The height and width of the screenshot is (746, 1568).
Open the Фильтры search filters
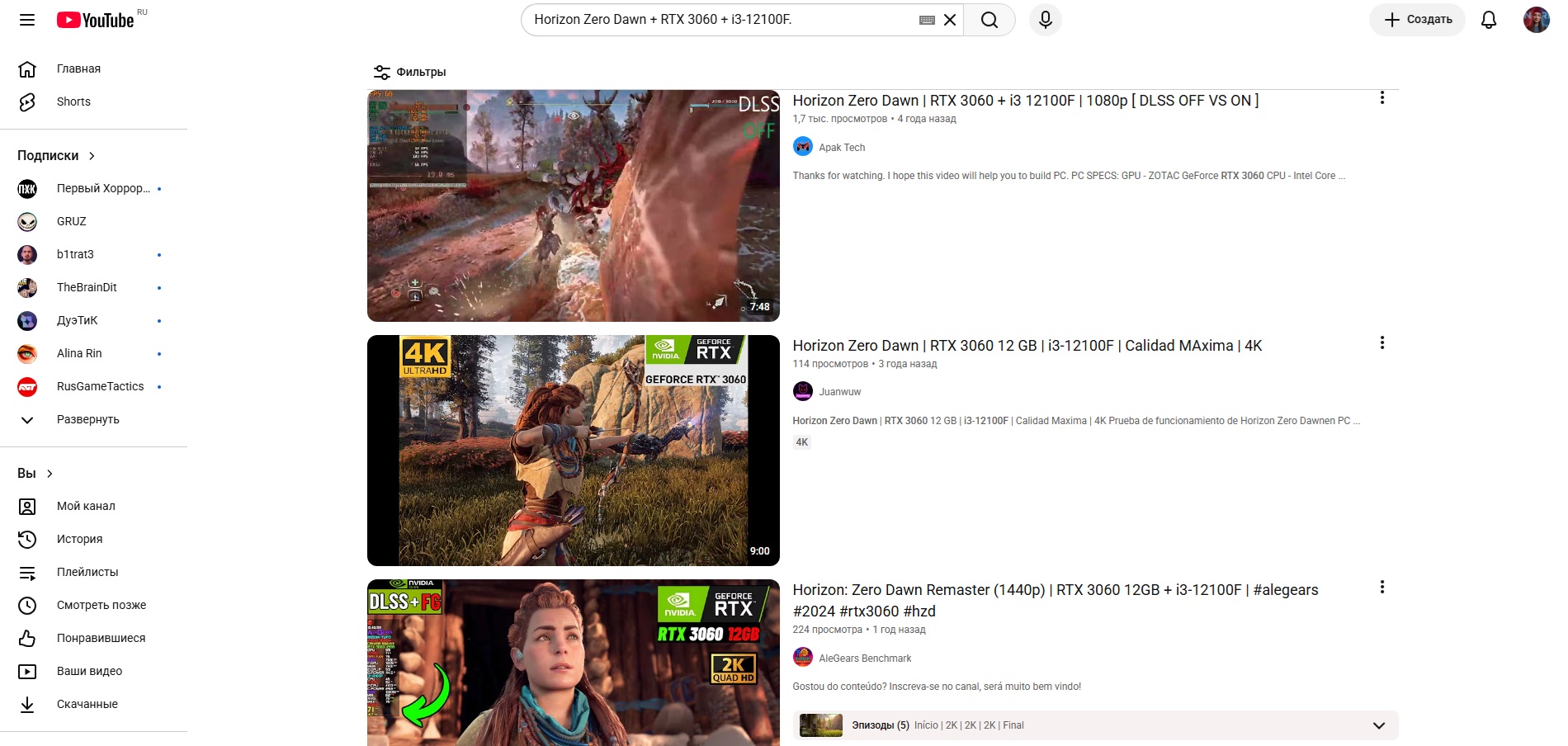410,72
